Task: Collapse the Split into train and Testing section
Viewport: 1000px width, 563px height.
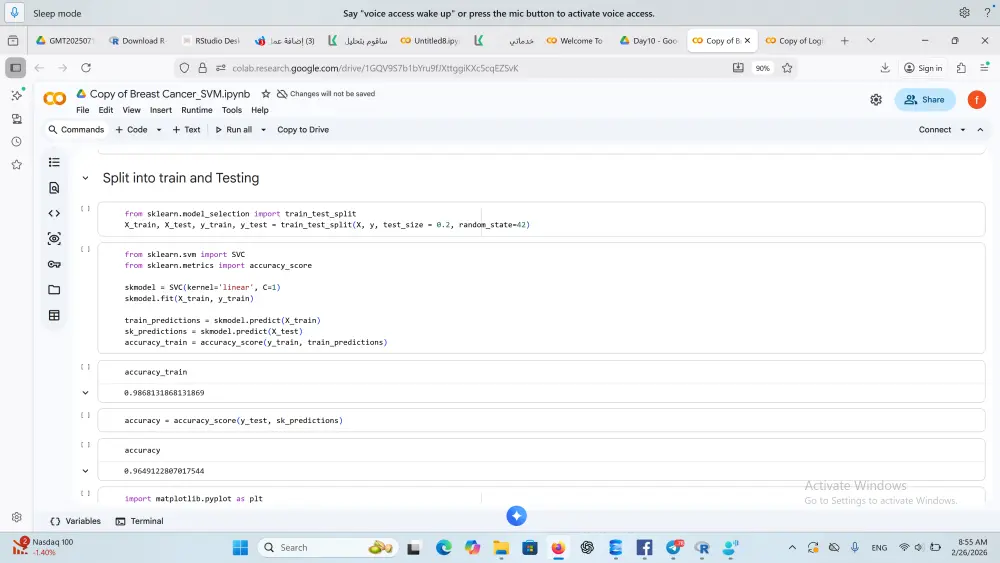Action: coord(85,179)
